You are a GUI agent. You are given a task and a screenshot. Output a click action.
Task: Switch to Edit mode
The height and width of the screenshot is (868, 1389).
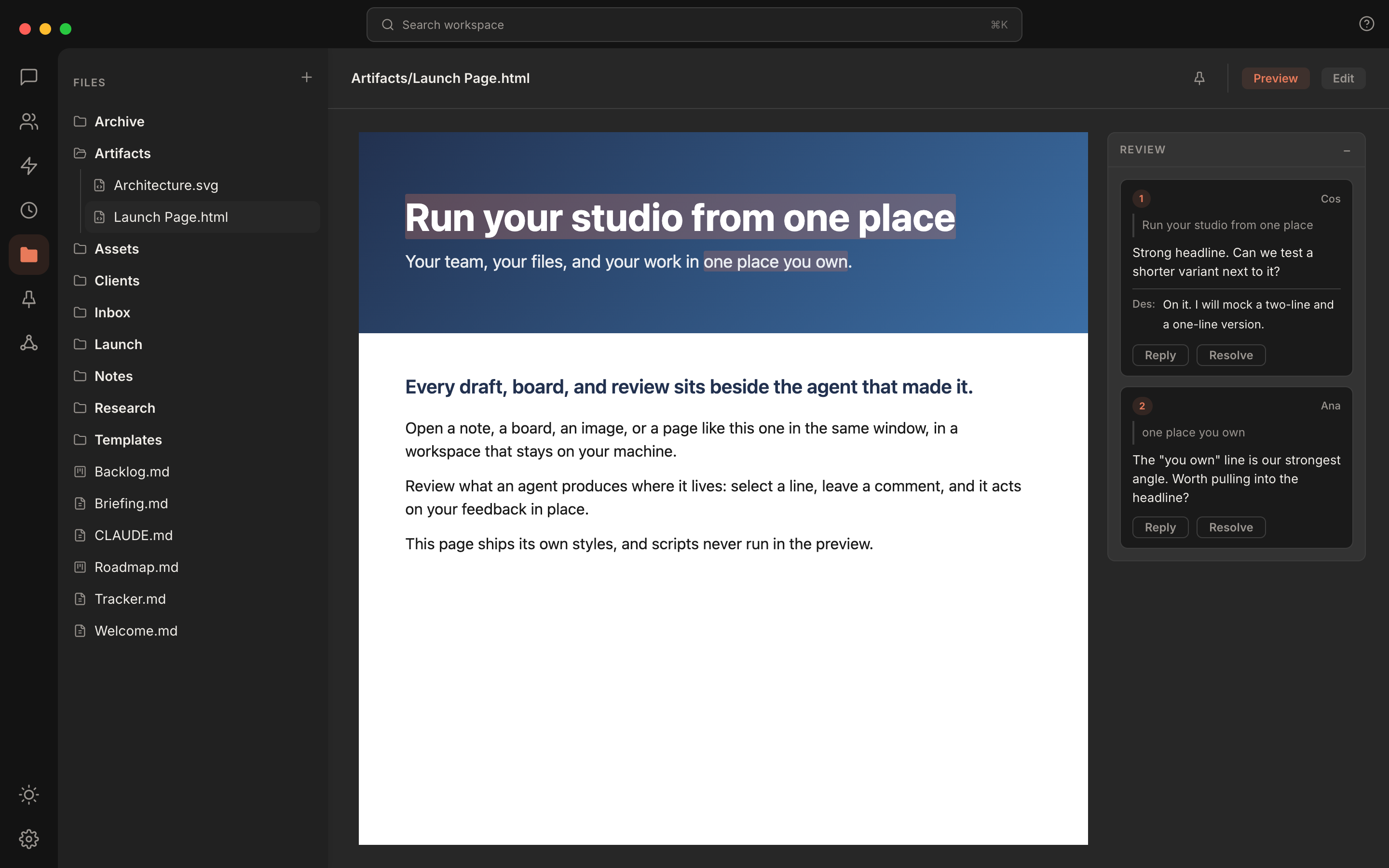click(1343, 78)
